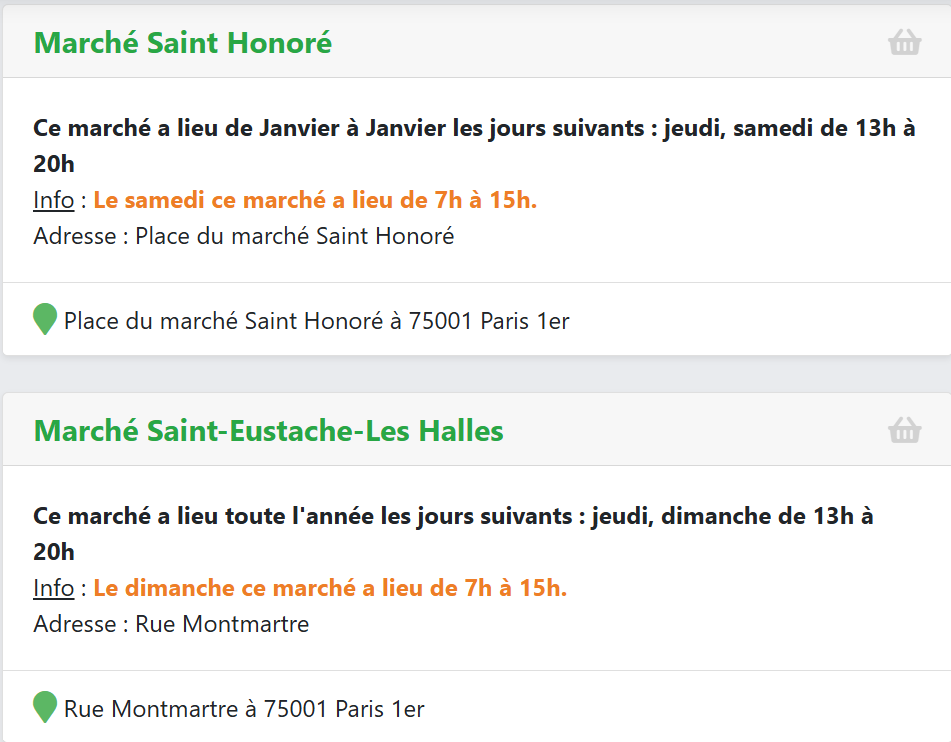The image size is (951, 742).
Task: Click the orange dimanche 7h à 15h notice
Action: [x=330, y=588]
